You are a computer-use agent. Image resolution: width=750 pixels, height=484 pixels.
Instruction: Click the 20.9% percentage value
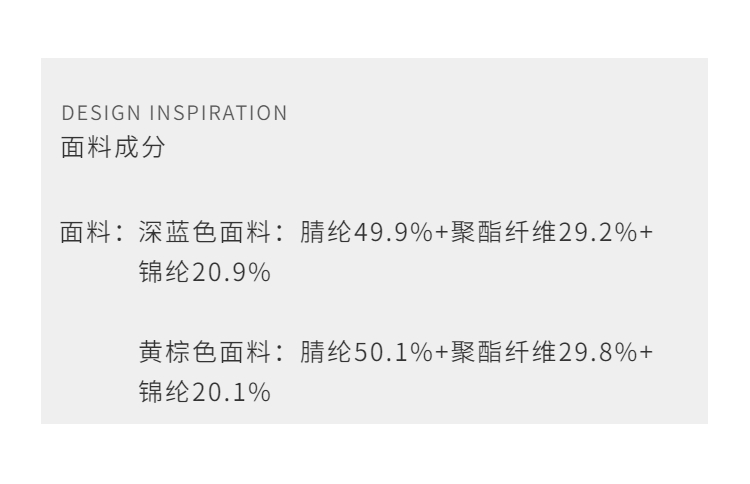pyautogui.click(x=232, y=271)
